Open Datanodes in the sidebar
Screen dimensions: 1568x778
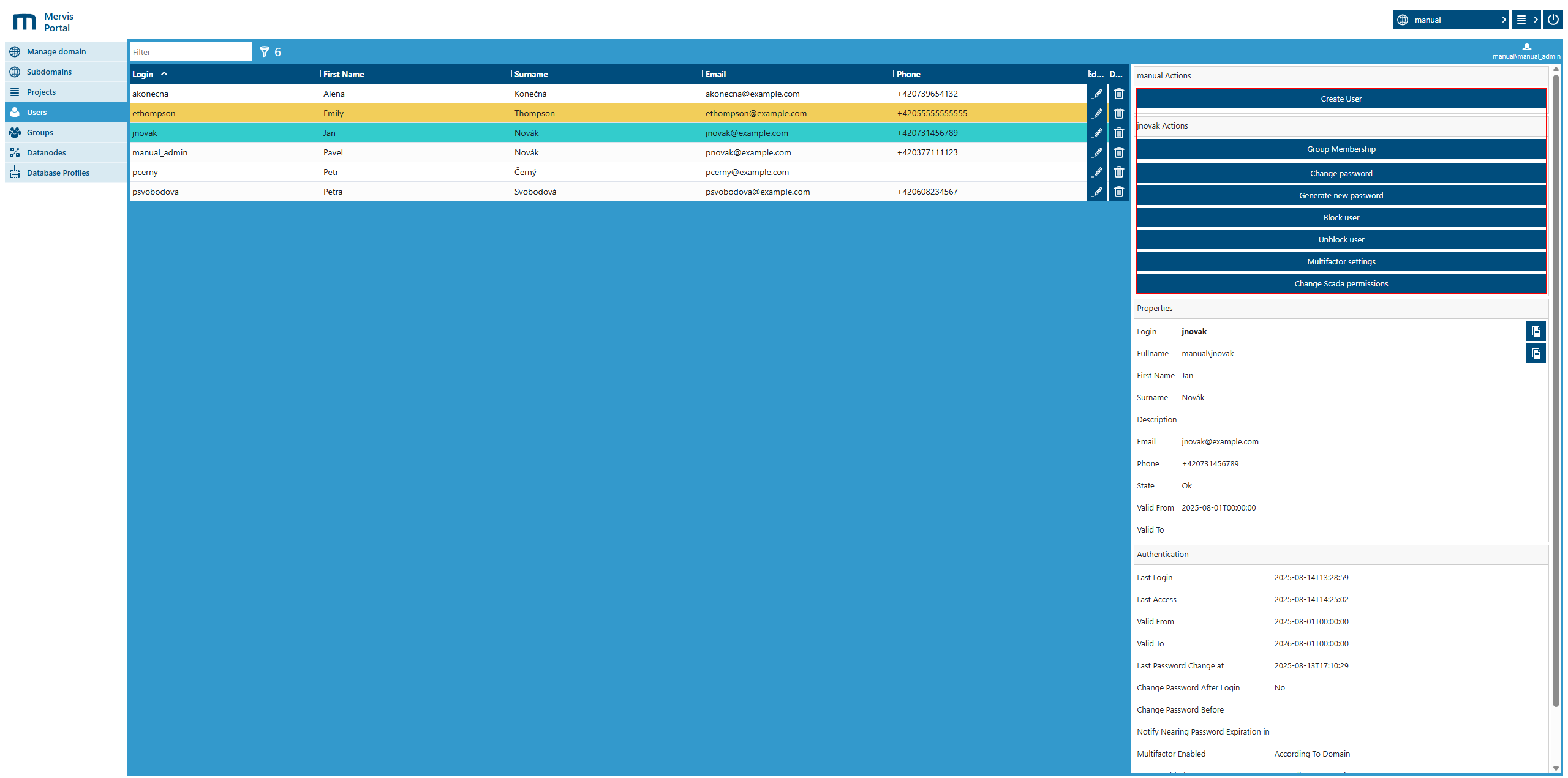[66, 152]
